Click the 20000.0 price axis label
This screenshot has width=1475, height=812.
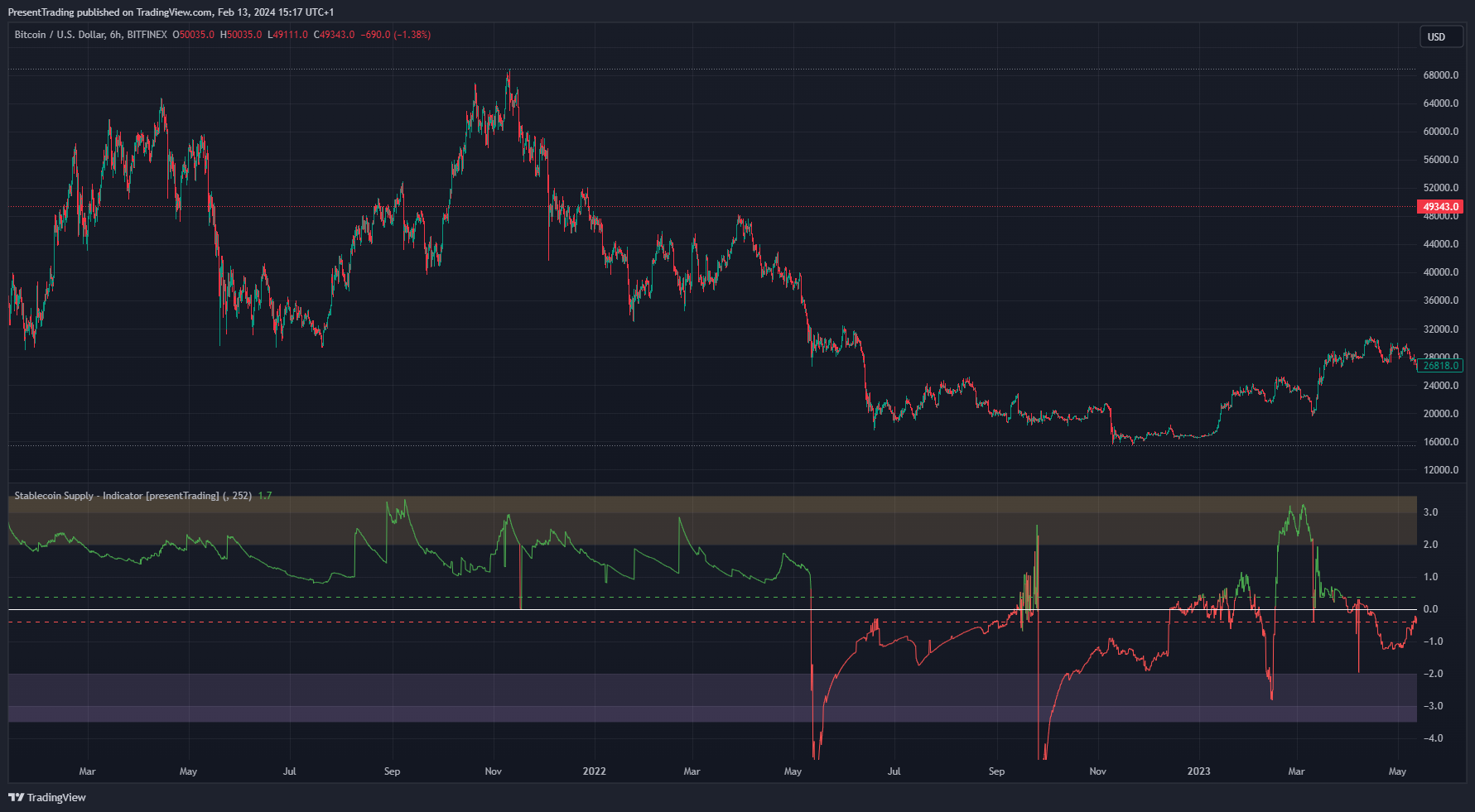tap(1441, 414)
